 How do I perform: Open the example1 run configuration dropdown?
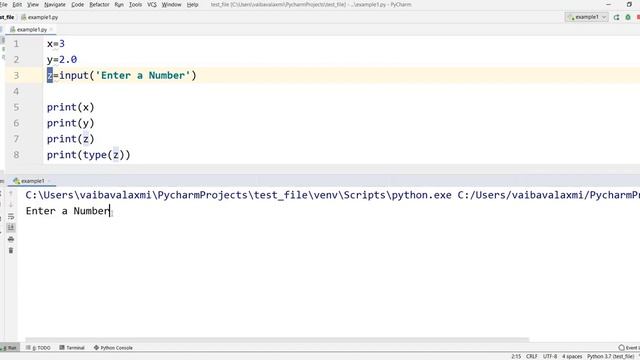click(587, 17)
